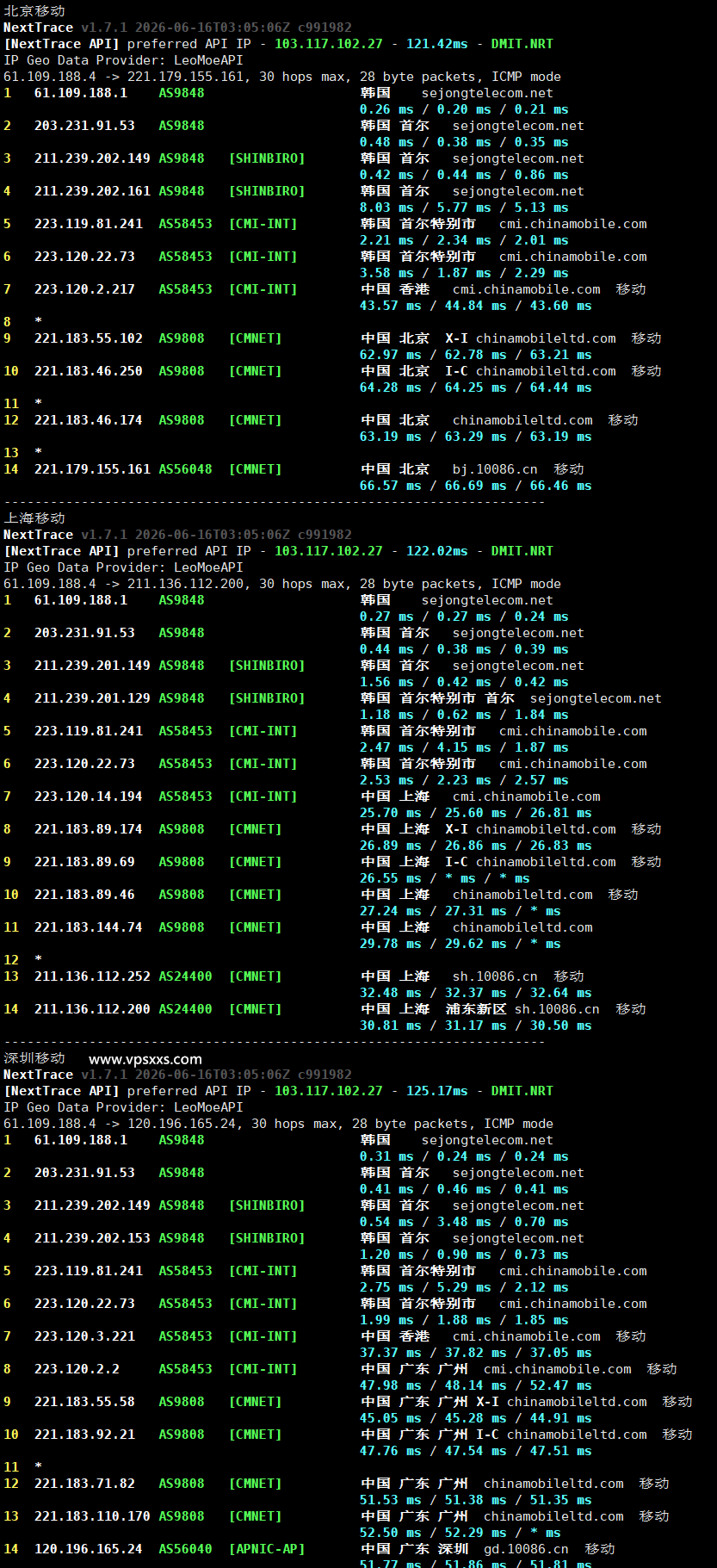The height and width of the screenshot is (1568, 717).
Task: Click the [APNIC-AP] network tag
Action: [x=267, y=1549]
